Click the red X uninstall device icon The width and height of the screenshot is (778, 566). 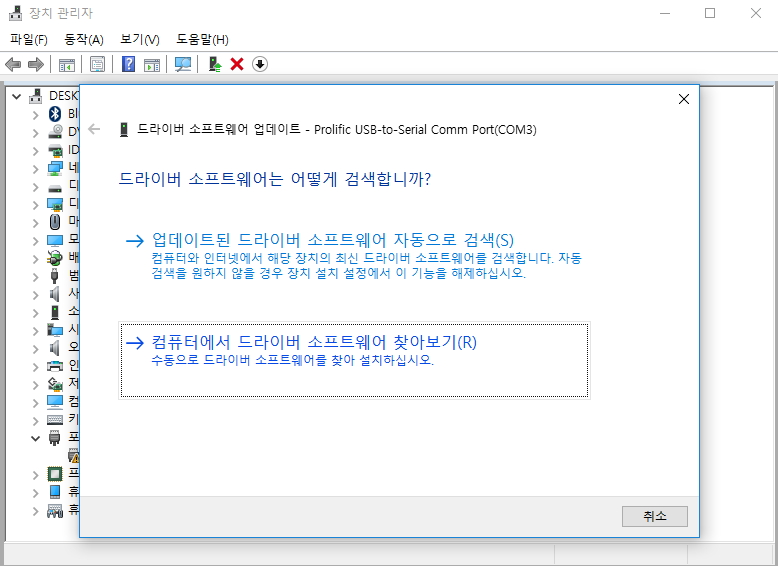(x=237, y=64)
